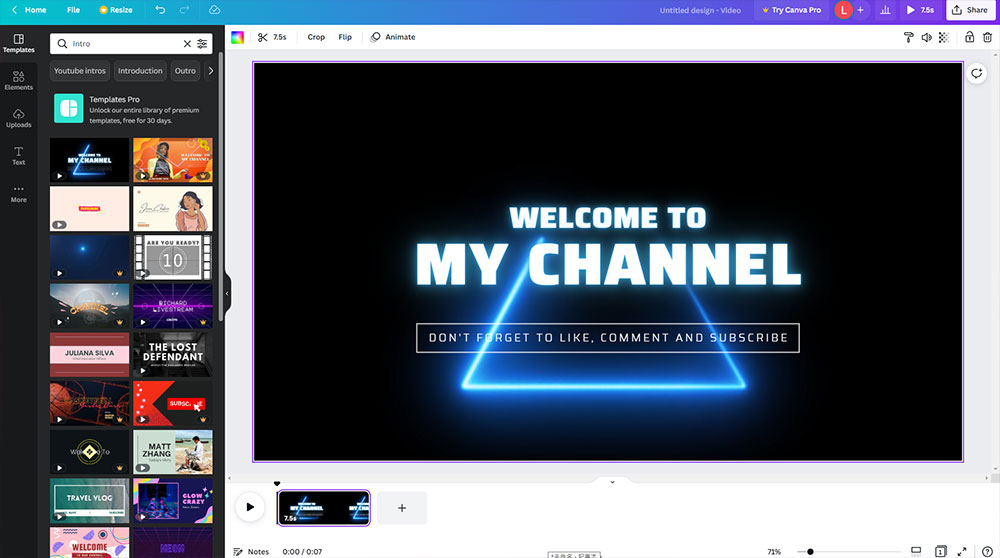The width and height of the screenshot is (1000, 558).
Task: Select the Travel Vlog template
Action: pyautogui.click(x=89, y=501)
